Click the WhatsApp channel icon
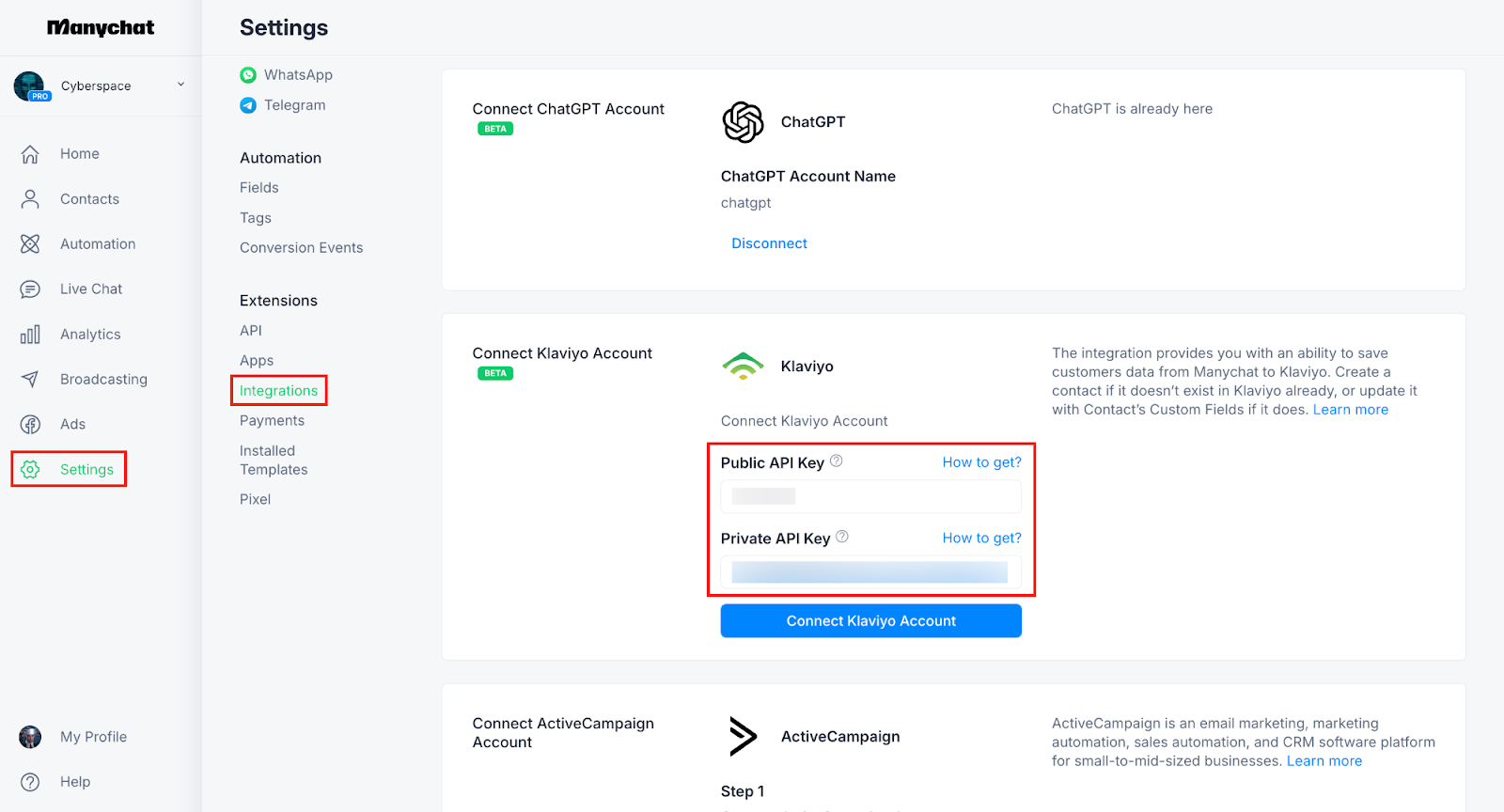The image size is (1504, 812). [248, 75]
